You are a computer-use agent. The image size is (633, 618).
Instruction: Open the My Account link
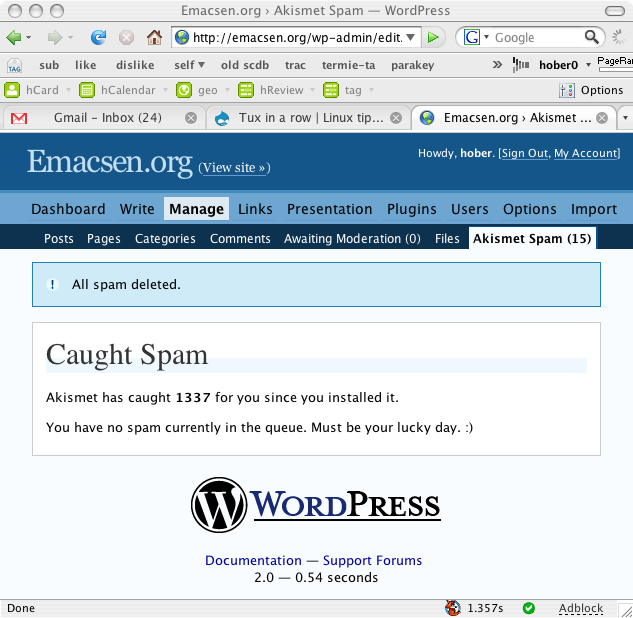(x=585, y=153)
